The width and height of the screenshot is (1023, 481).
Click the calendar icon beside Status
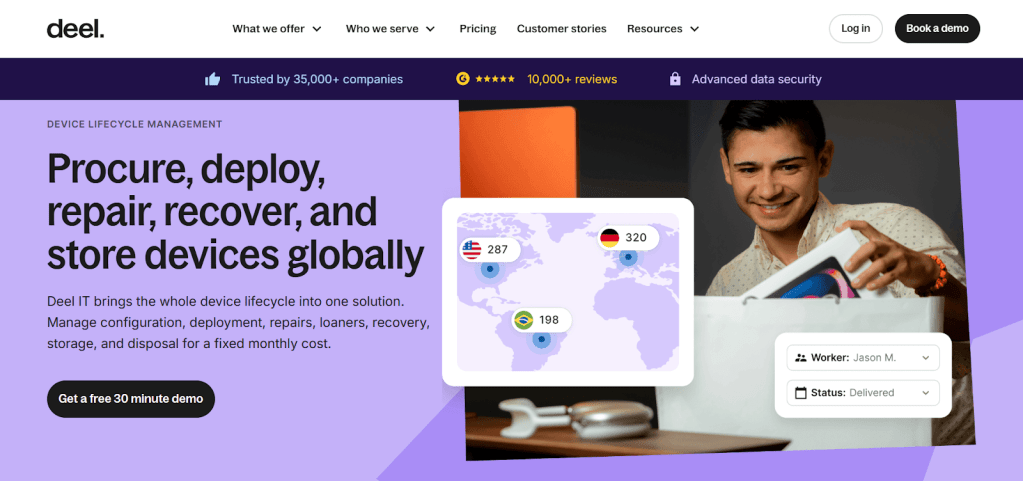(x=801, y=393)
